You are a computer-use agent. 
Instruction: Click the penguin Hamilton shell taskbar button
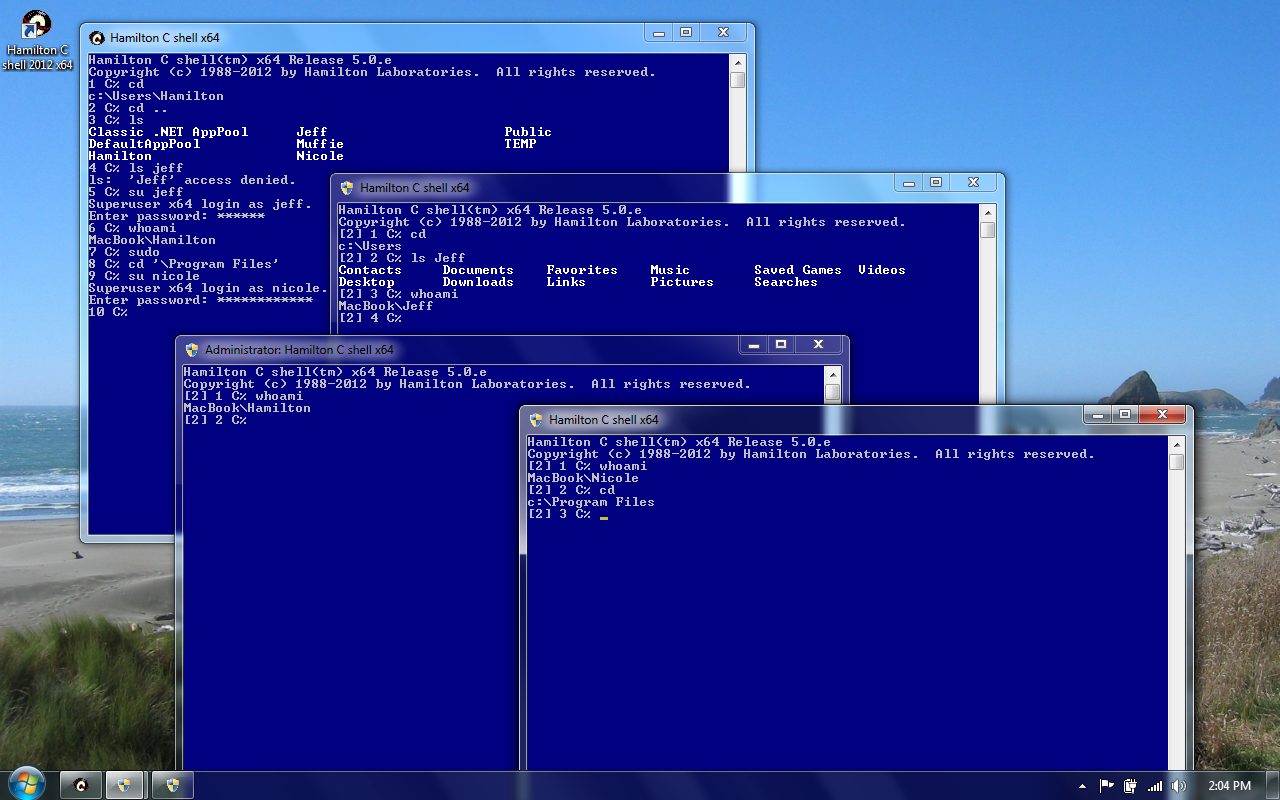[x=80, y=785]
